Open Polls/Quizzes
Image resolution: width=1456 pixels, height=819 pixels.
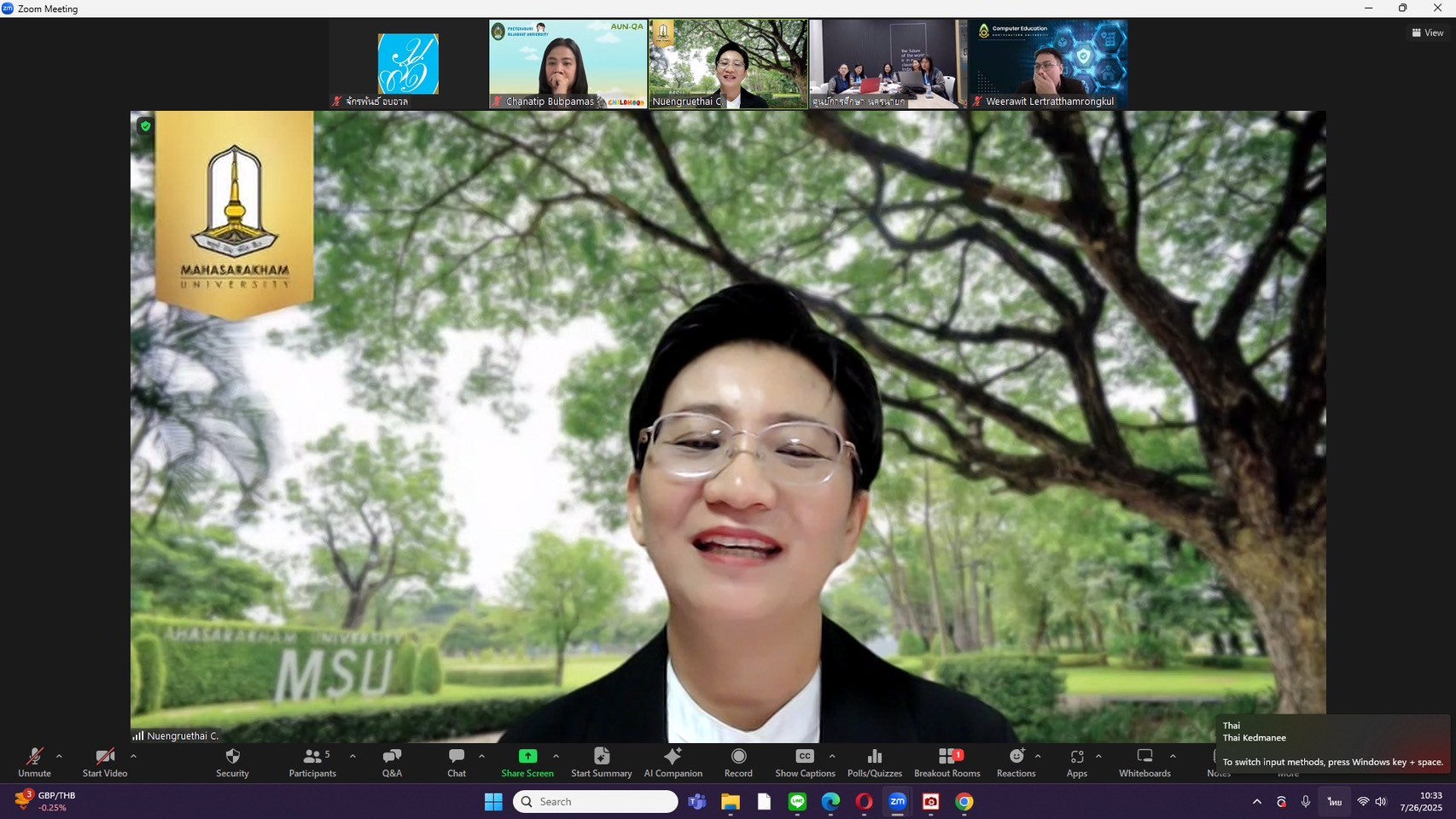tap(875, 762)
